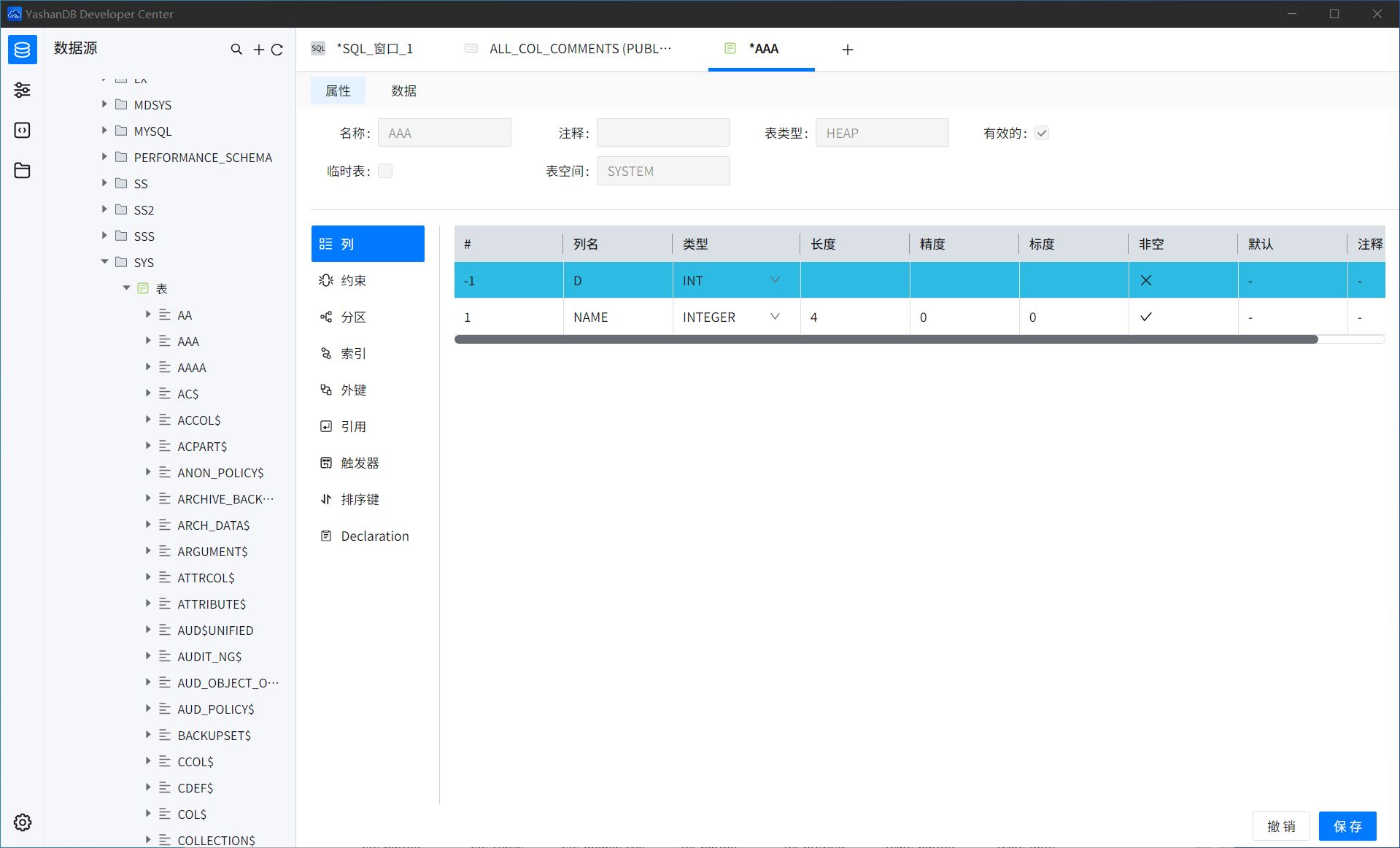This screenshot has width=1400, height=848.
Task: Open settings gear at bottom left
Action: coord(23,822)
